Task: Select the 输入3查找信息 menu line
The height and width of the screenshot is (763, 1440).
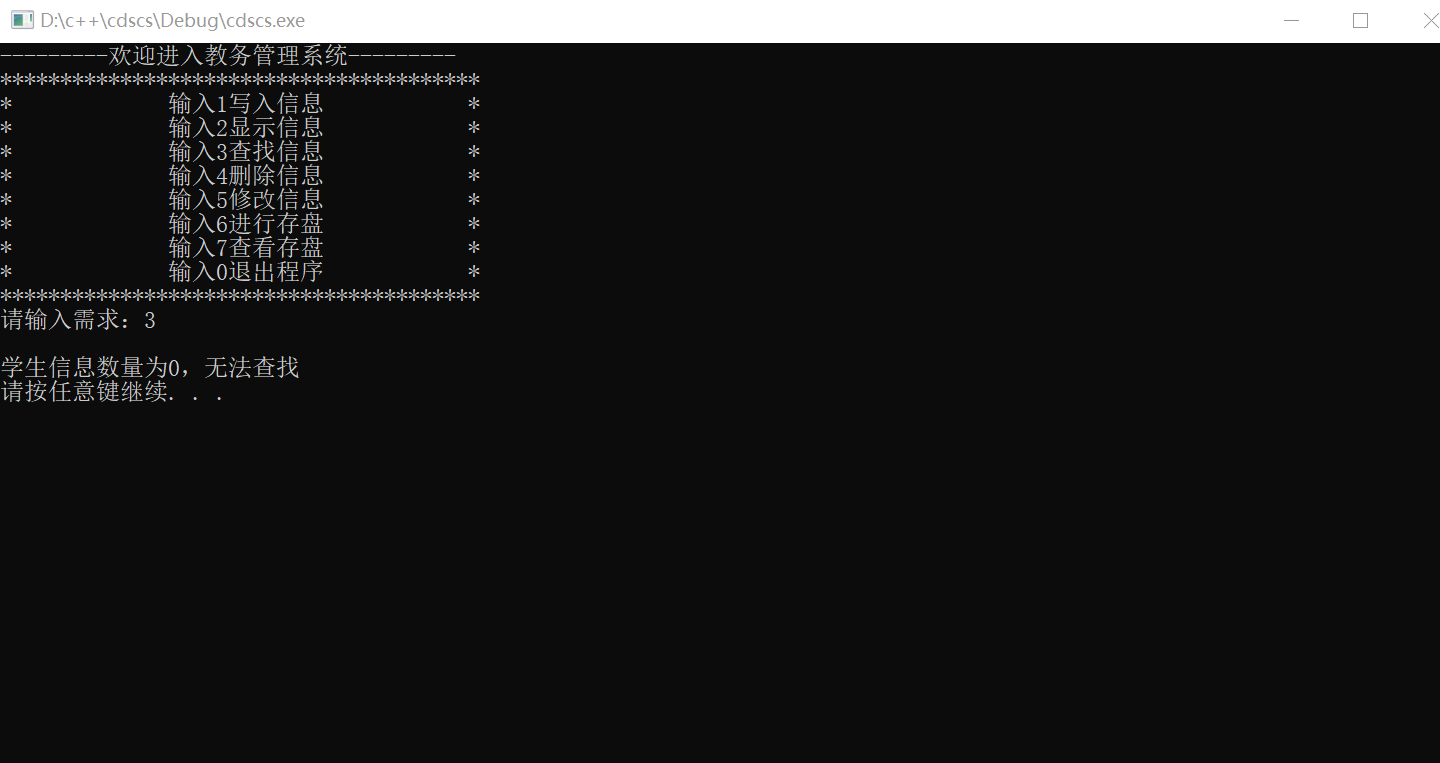Action: 246,152
